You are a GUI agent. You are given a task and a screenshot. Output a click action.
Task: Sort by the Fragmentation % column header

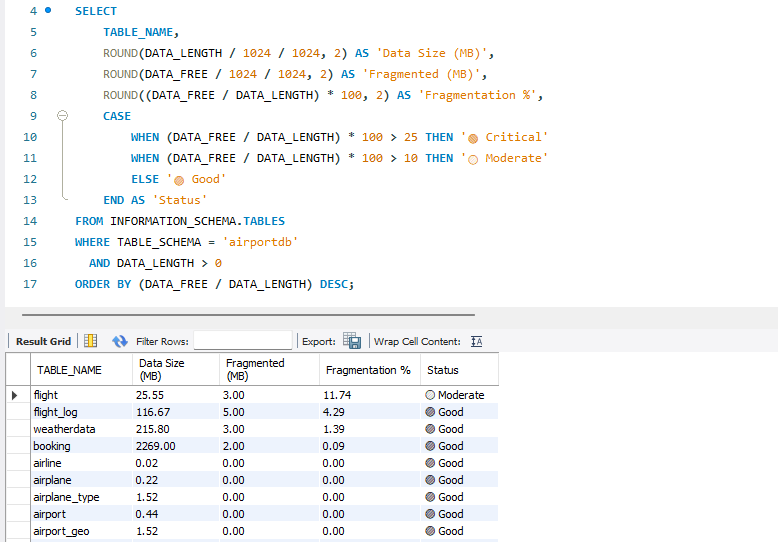pyautogui.click(x=368, y=370)
